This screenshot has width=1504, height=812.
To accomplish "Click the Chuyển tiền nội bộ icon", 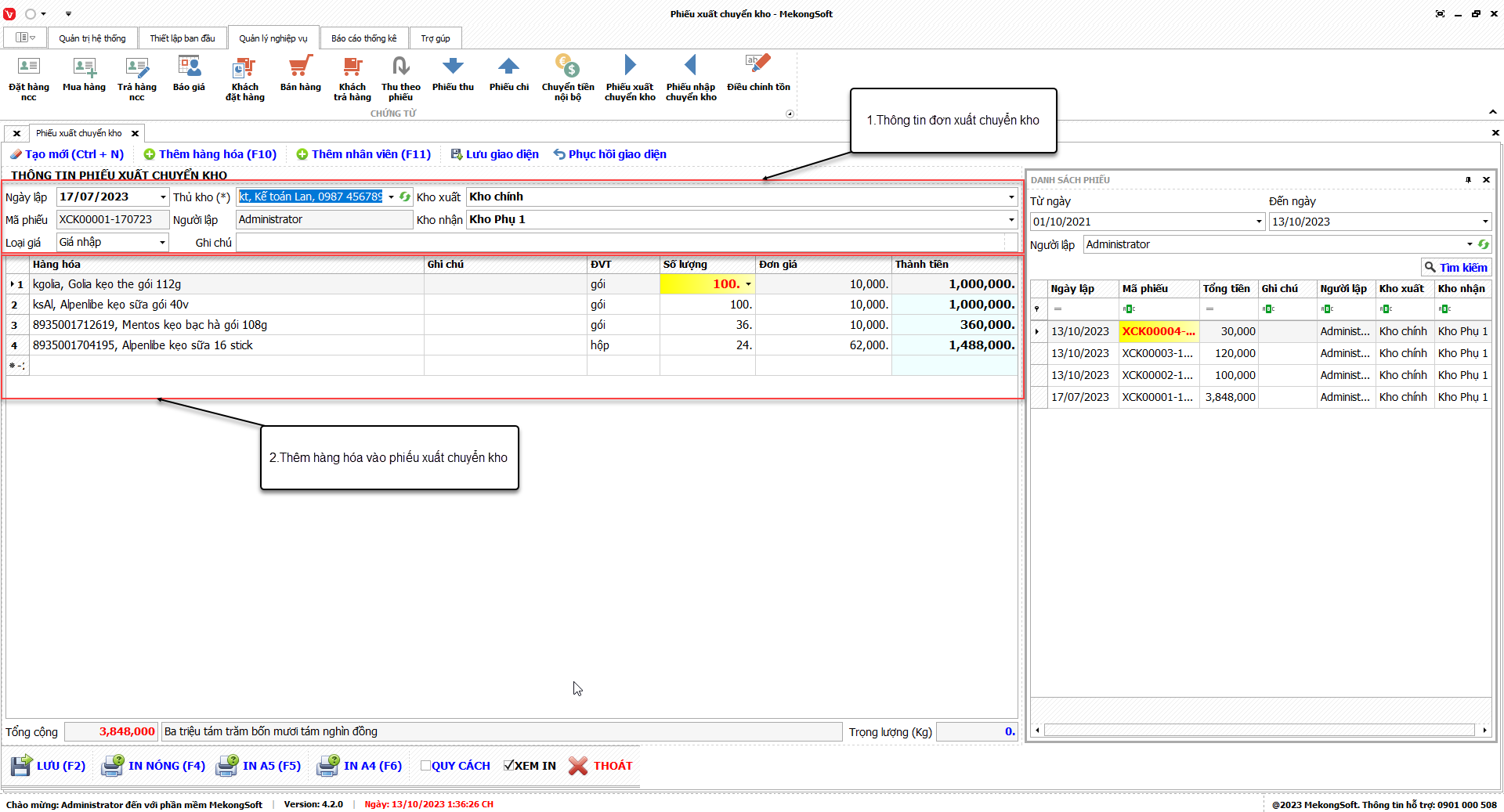I will [567, 68].
